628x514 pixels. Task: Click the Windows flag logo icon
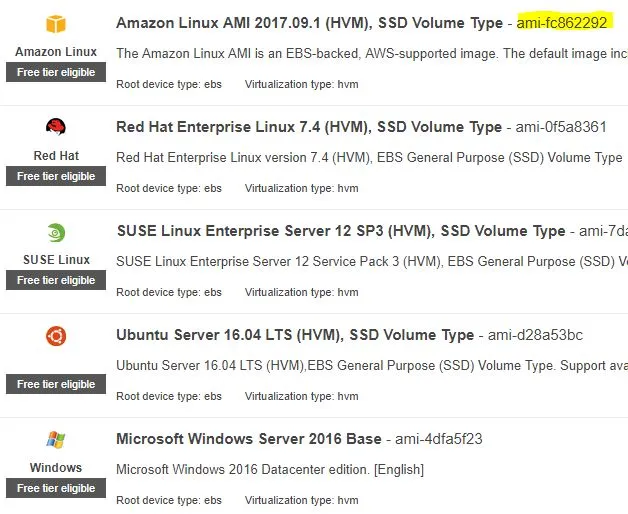[x=56, y=440]
